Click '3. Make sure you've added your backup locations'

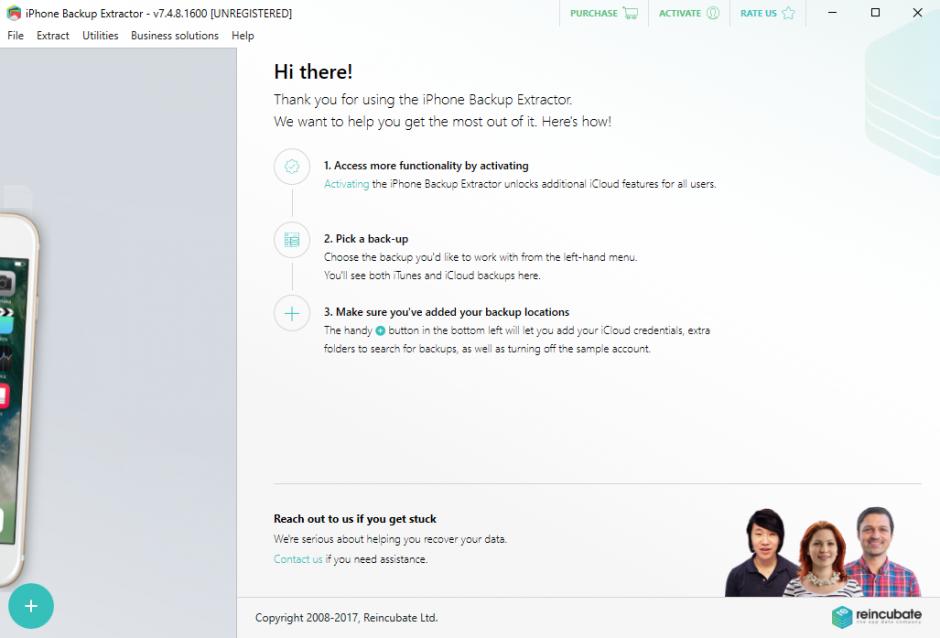tap(447, 312)
